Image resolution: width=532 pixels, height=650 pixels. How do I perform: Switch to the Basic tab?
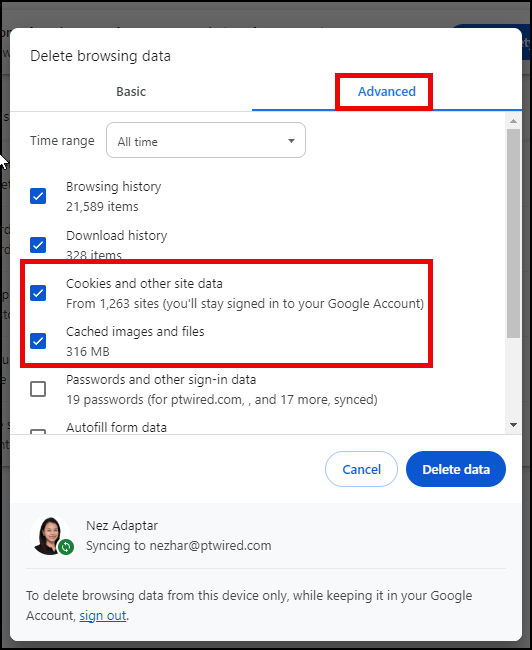131,92
